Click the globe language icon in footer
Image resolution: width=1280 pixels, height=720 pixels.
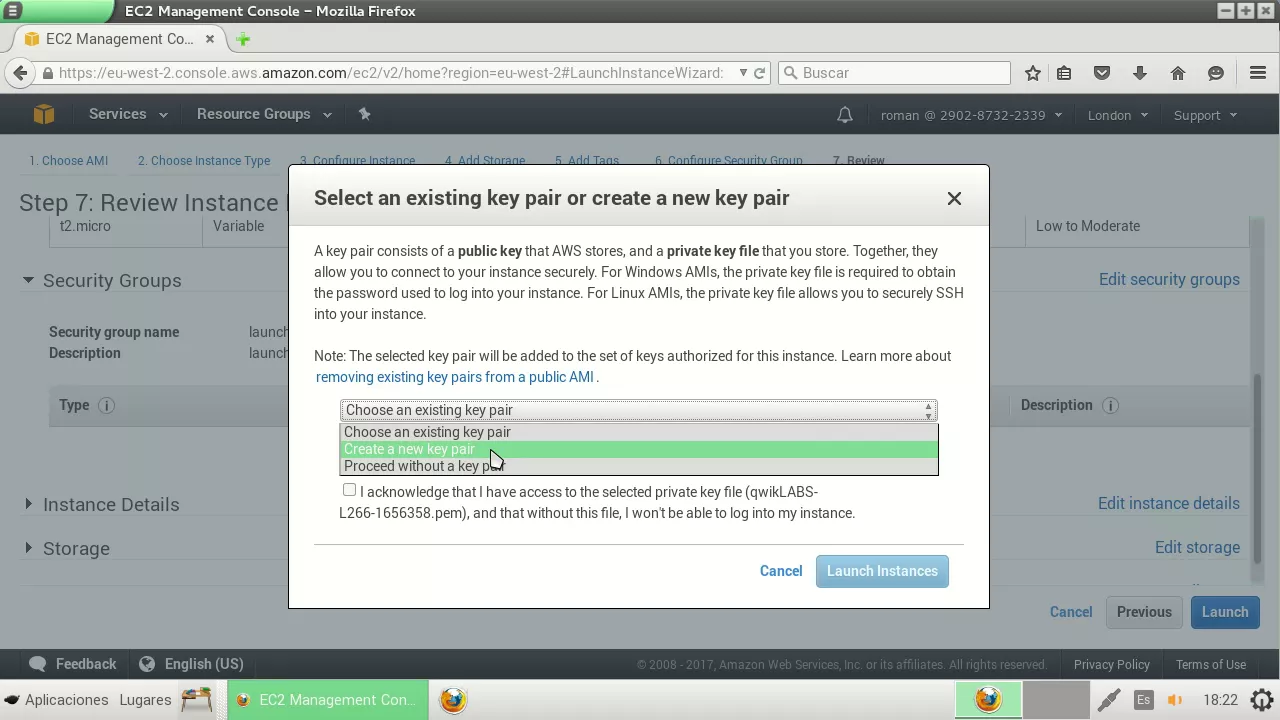pyautogui.click(x=147, y=664)
